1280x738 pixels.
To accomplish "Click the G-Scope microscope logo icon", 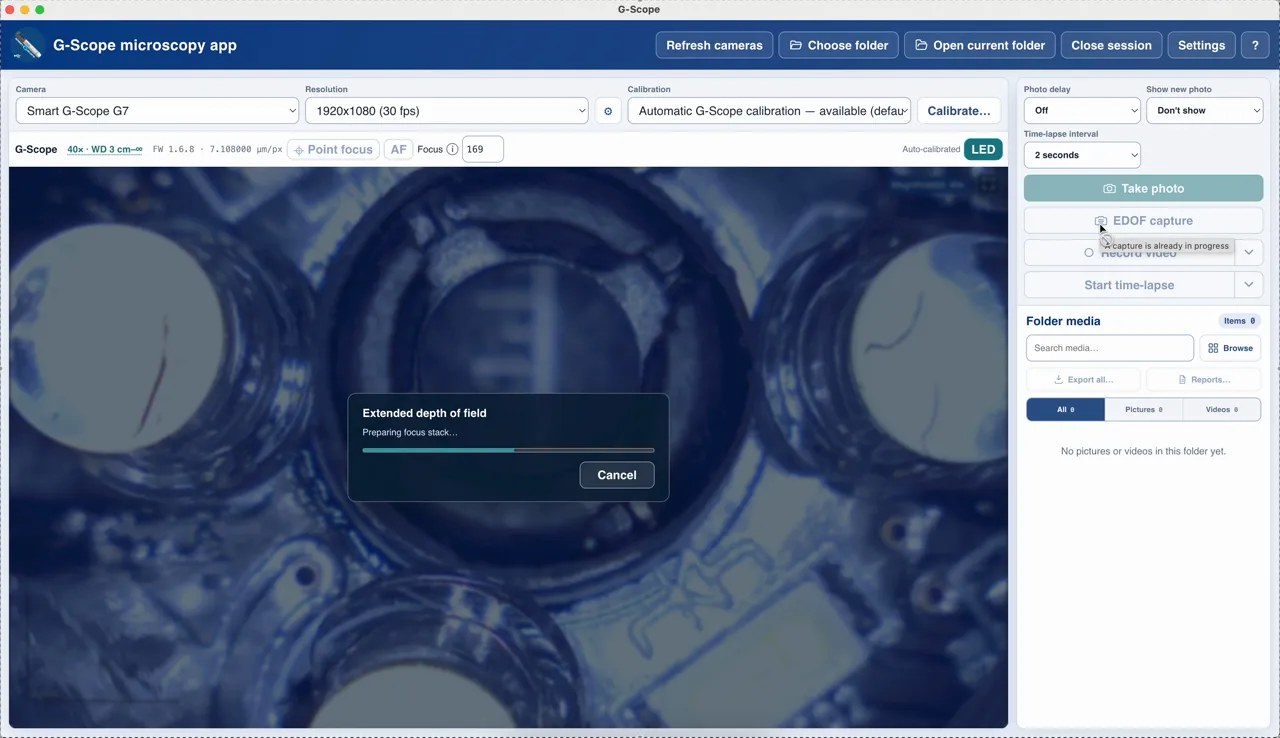I will [27, 45].
